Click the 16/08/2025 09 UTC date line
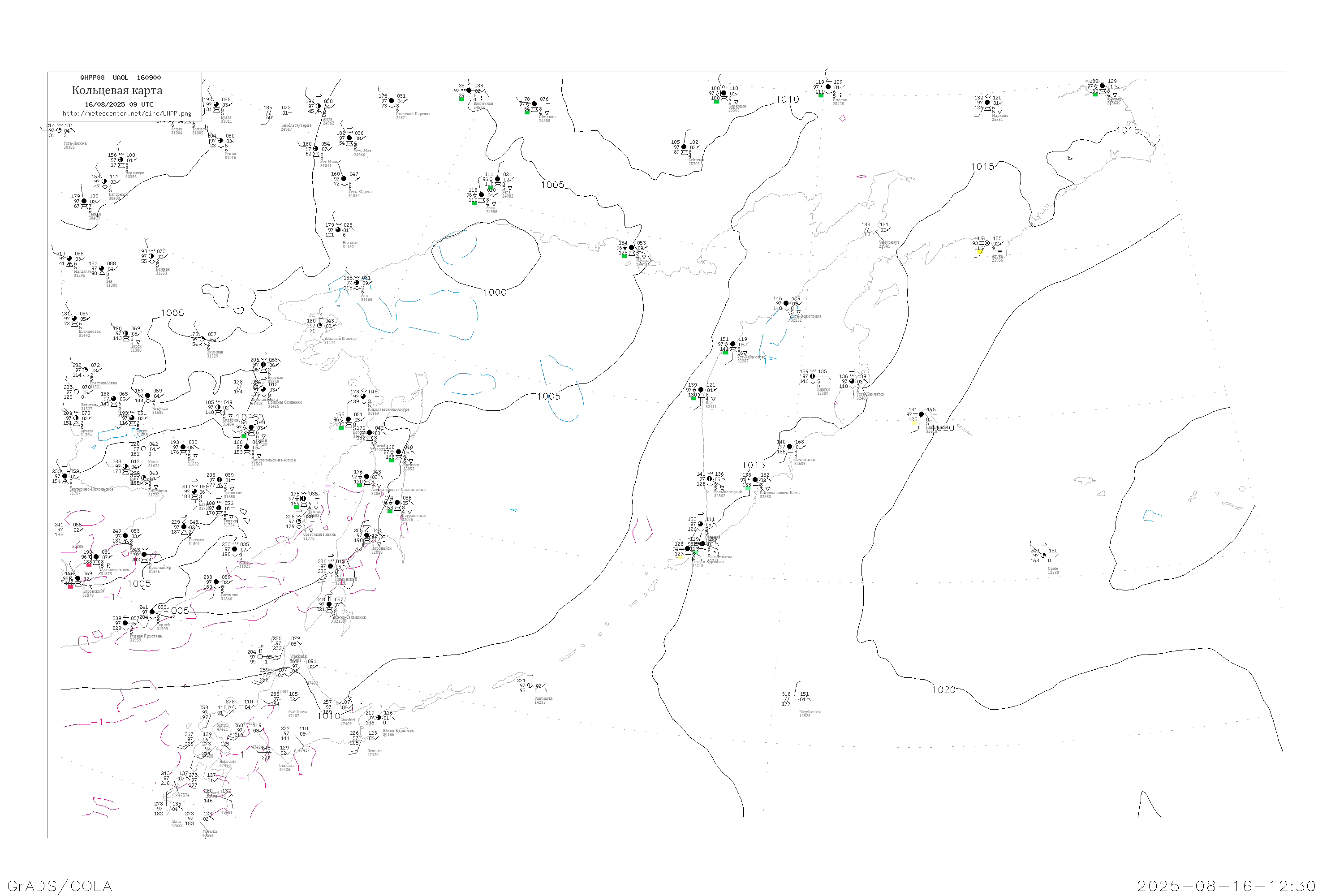Image resolution: width=1344 pixels, height=896 pixels. [119, 104]
